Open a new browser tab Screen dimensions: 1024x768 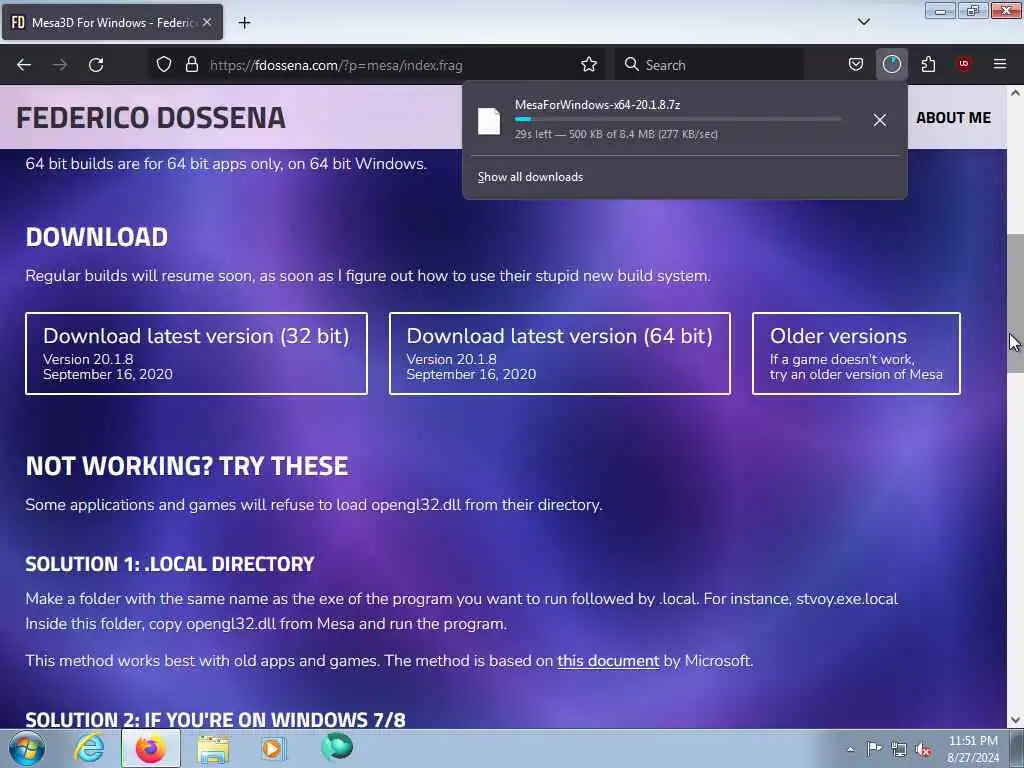pyautogui.click(x=244, y=23)
